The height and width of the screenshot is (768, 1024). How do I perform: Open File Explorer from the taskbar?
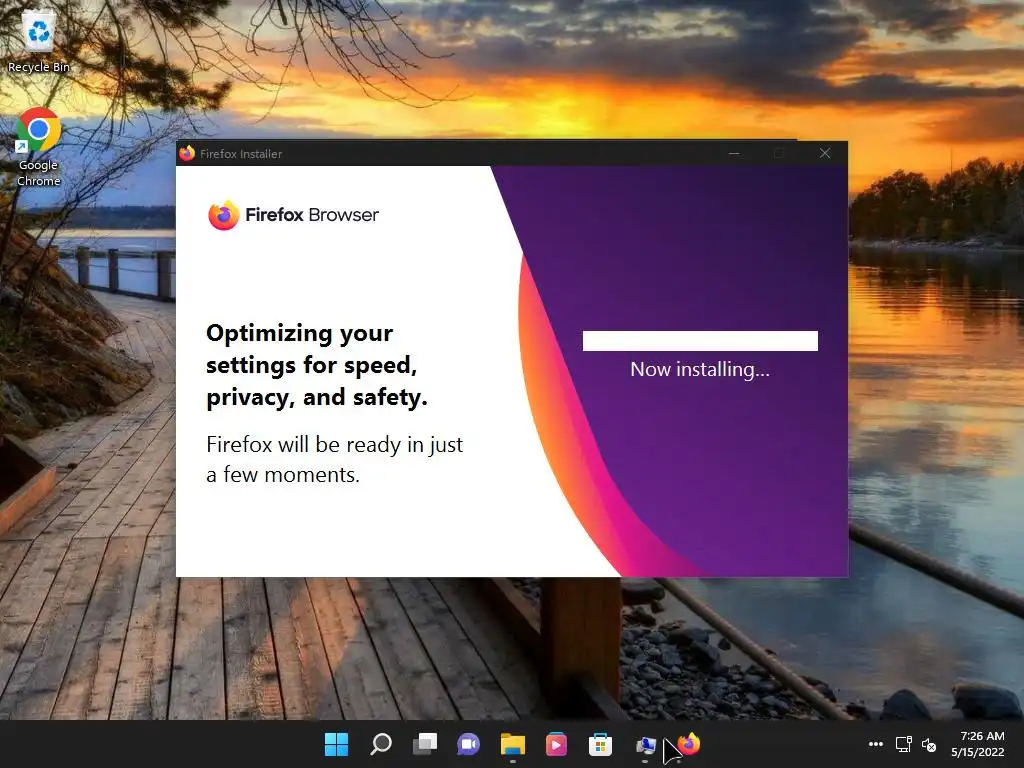pyautogui.click(x=513, y=744)
